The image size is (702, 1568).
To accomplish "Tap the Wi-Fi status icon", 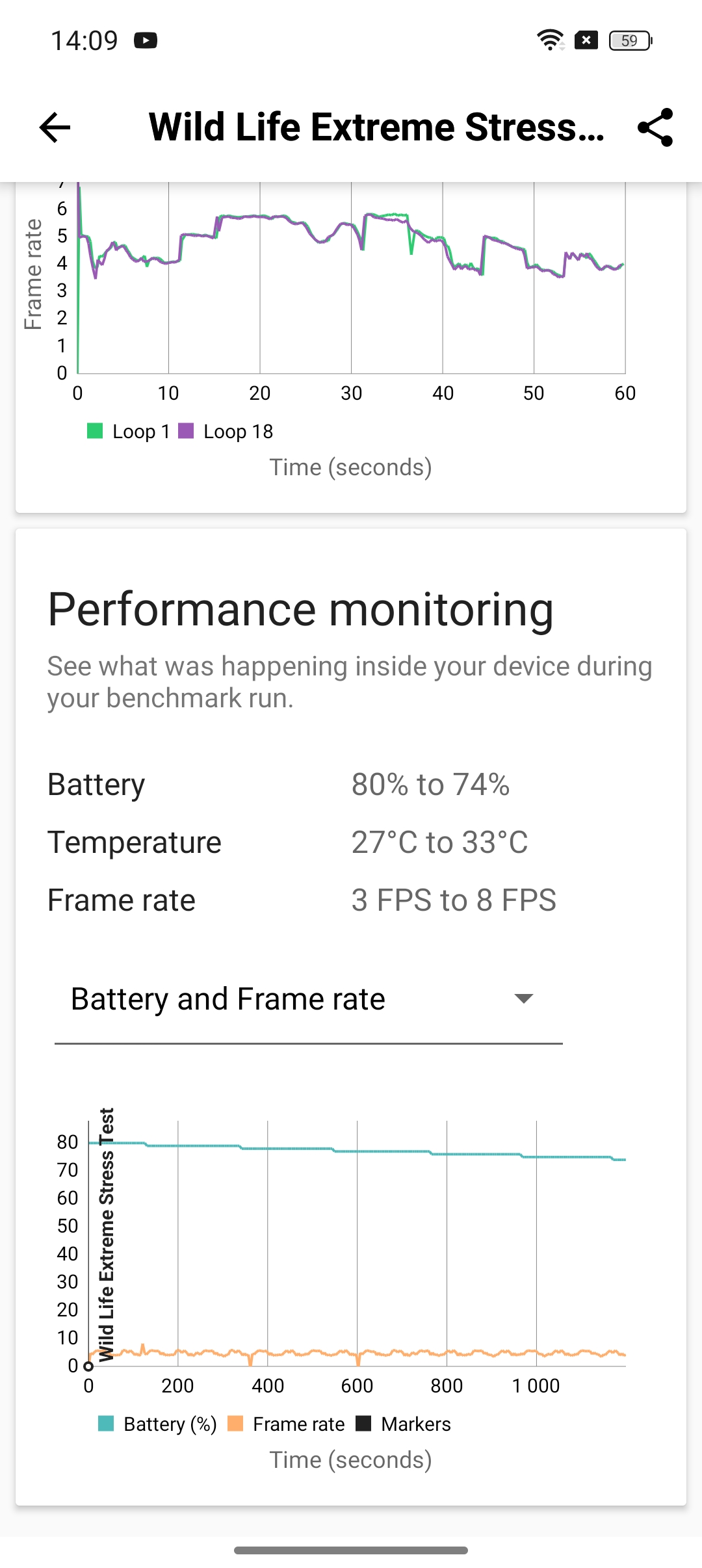I will tap(550, 40).
